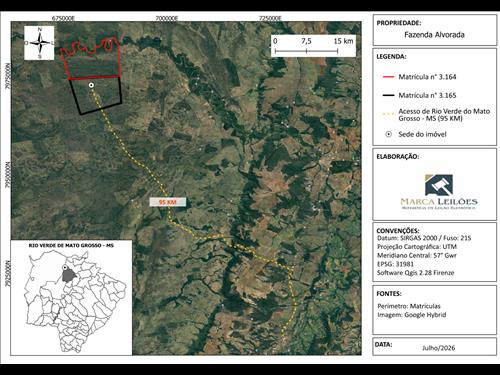The image size is (500, 375).
Task: Click the Matrícula n° 3.164 label
Action: [427, 77]
